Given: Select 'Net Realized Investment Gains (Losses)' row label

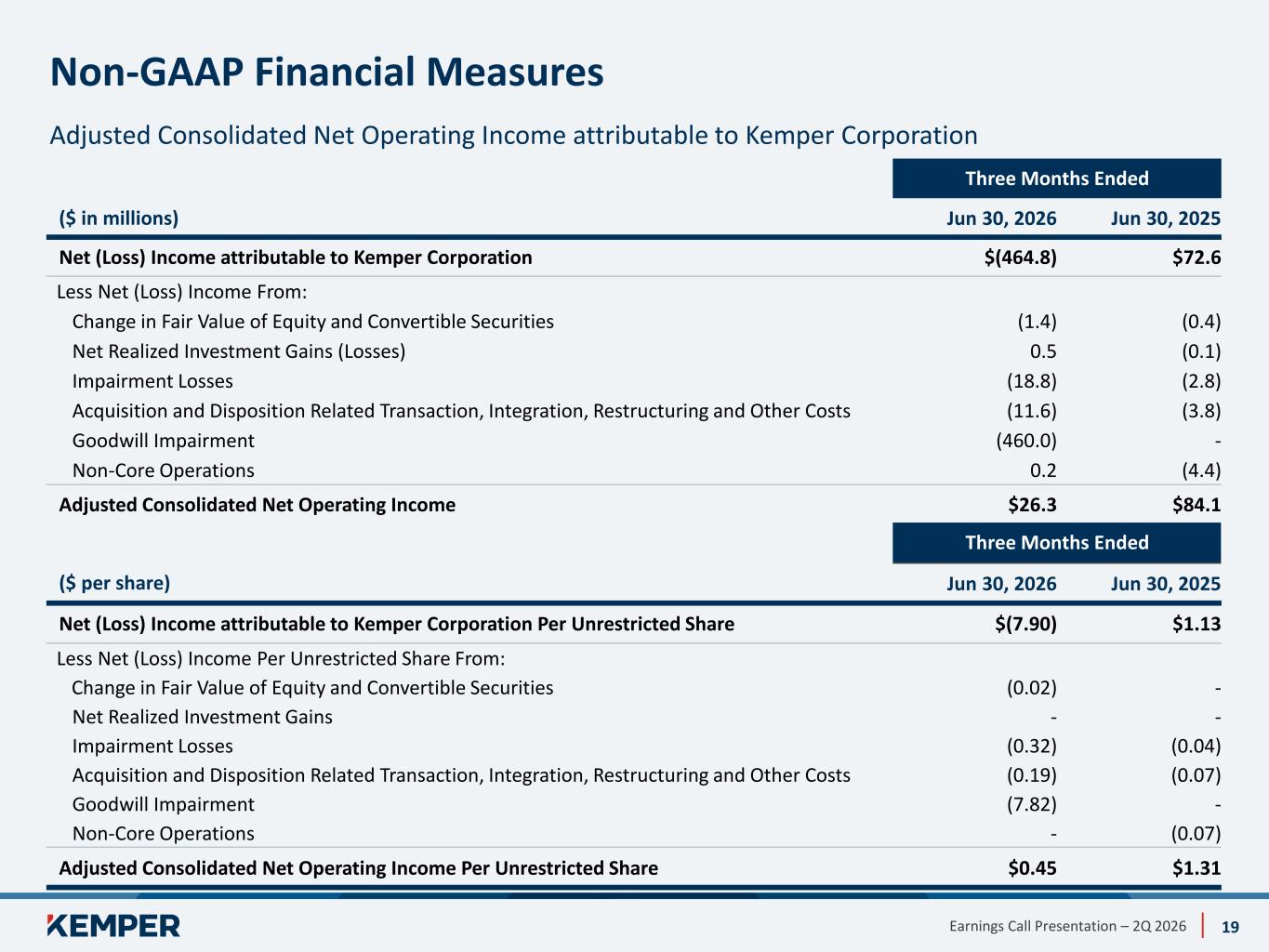Looking at the screenshot, I should tap(239, 351).
